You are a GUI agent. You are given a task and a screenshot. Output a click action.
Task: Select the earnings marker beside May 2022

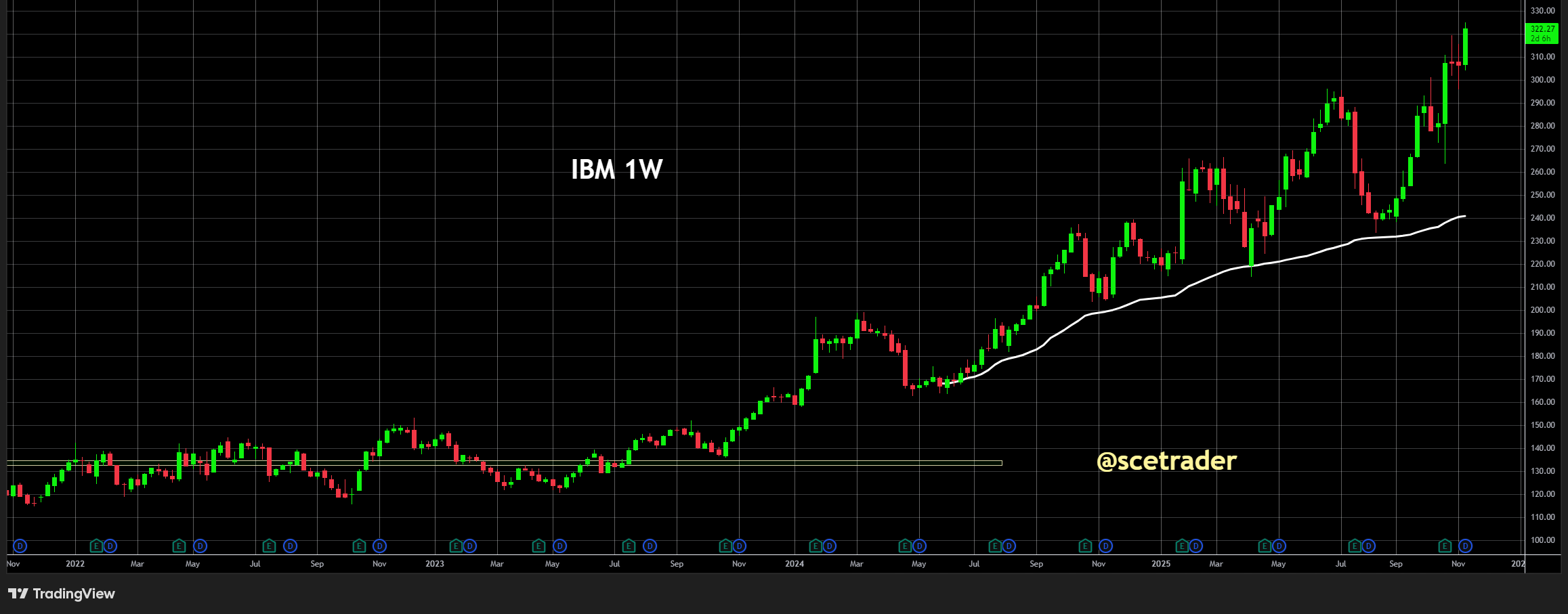tap(179, 546)
